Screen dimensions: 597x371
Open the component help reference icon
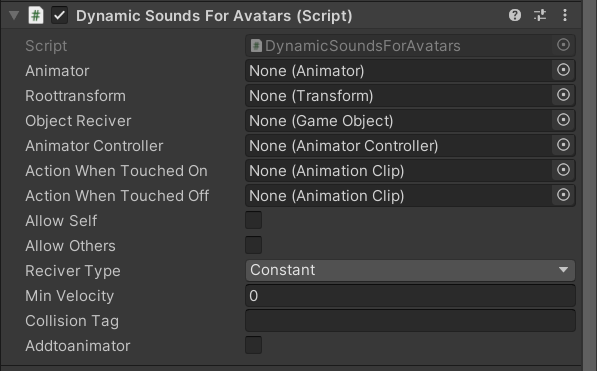coord(515,15)
